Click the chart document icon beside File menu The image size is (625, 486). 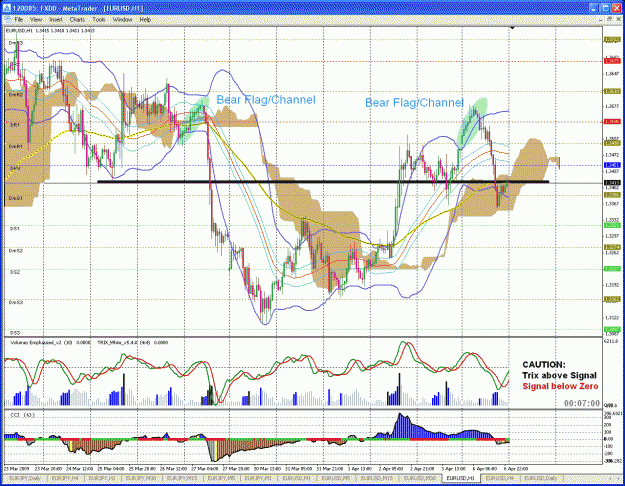point(8,19)
